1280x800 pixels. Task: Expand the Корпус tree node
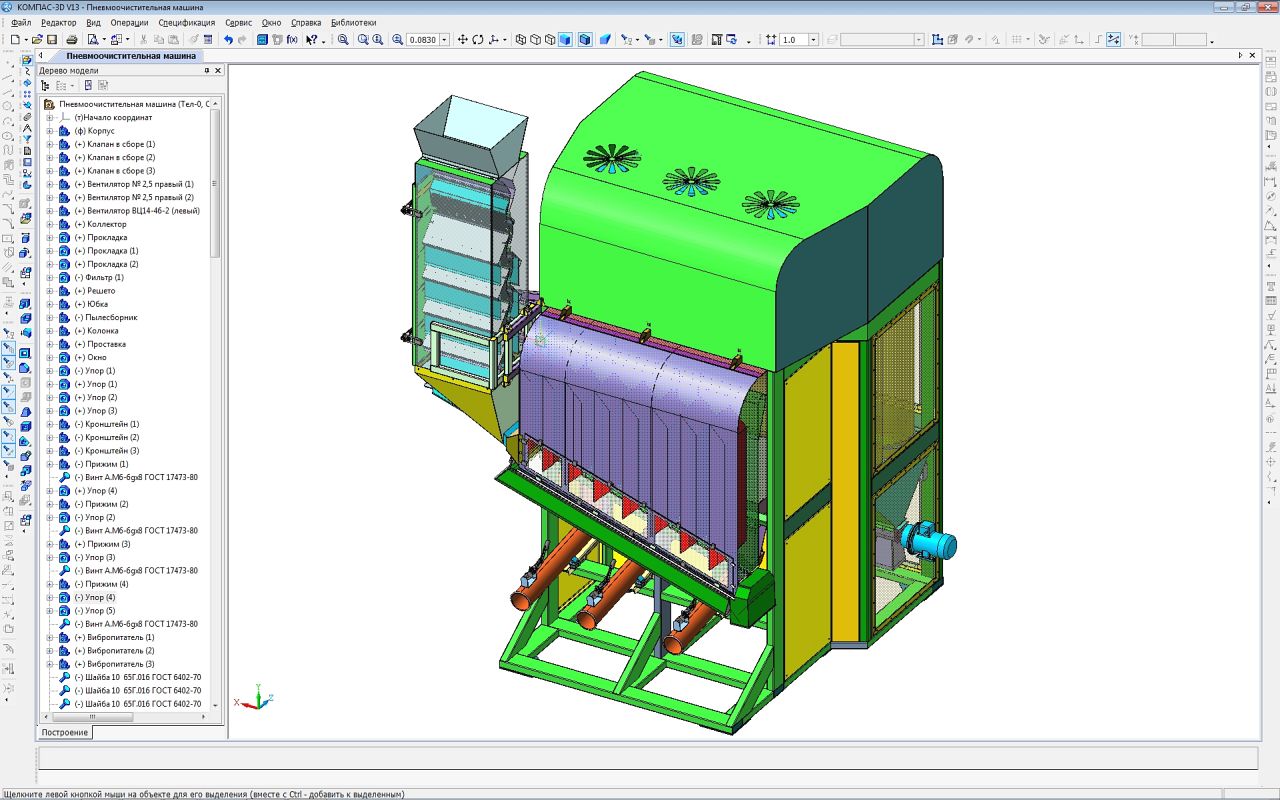pyautogui.click(x=49, y=131)
